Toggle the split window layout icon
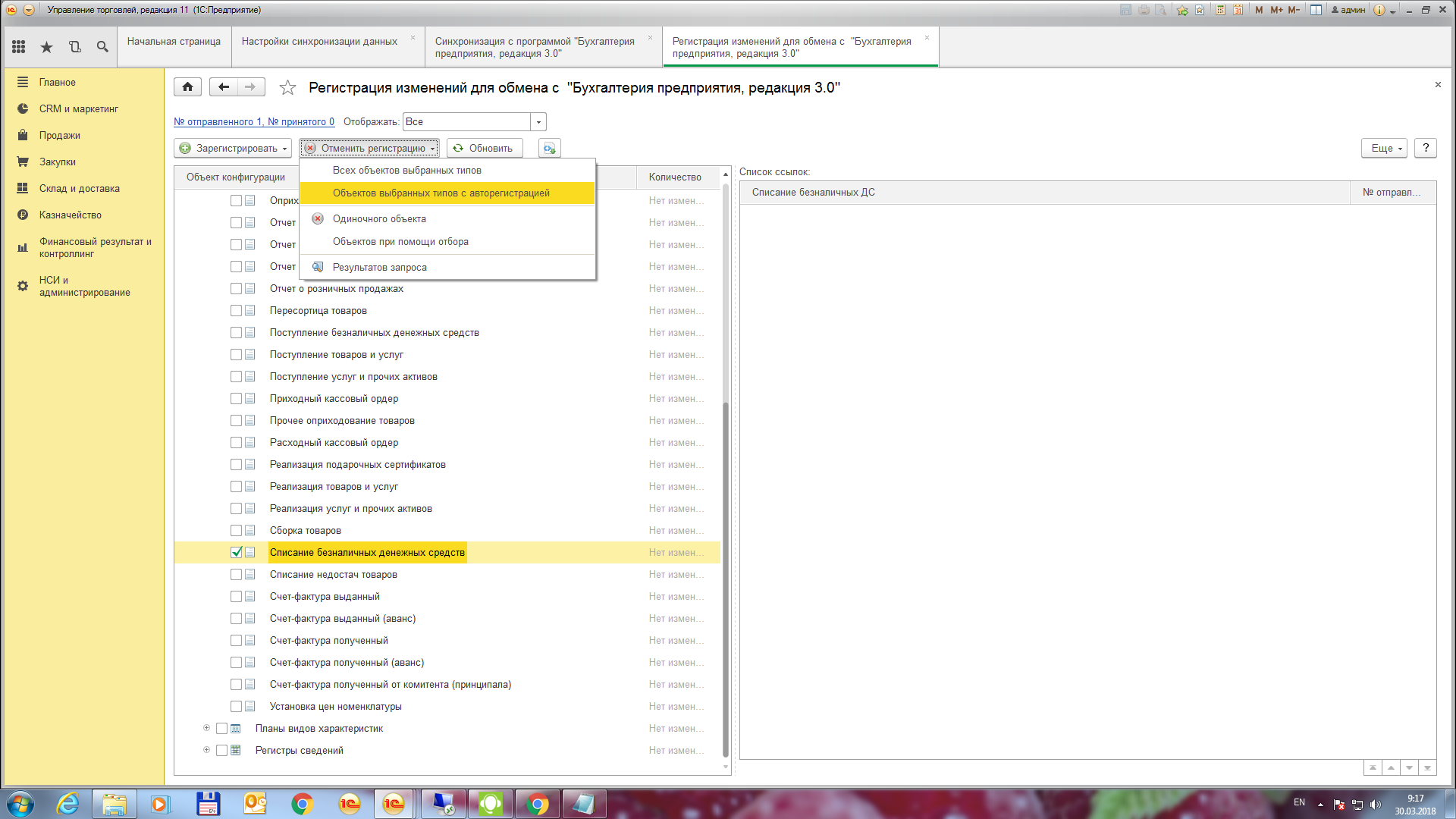 pyautogui.click(x=1316, y=10)
